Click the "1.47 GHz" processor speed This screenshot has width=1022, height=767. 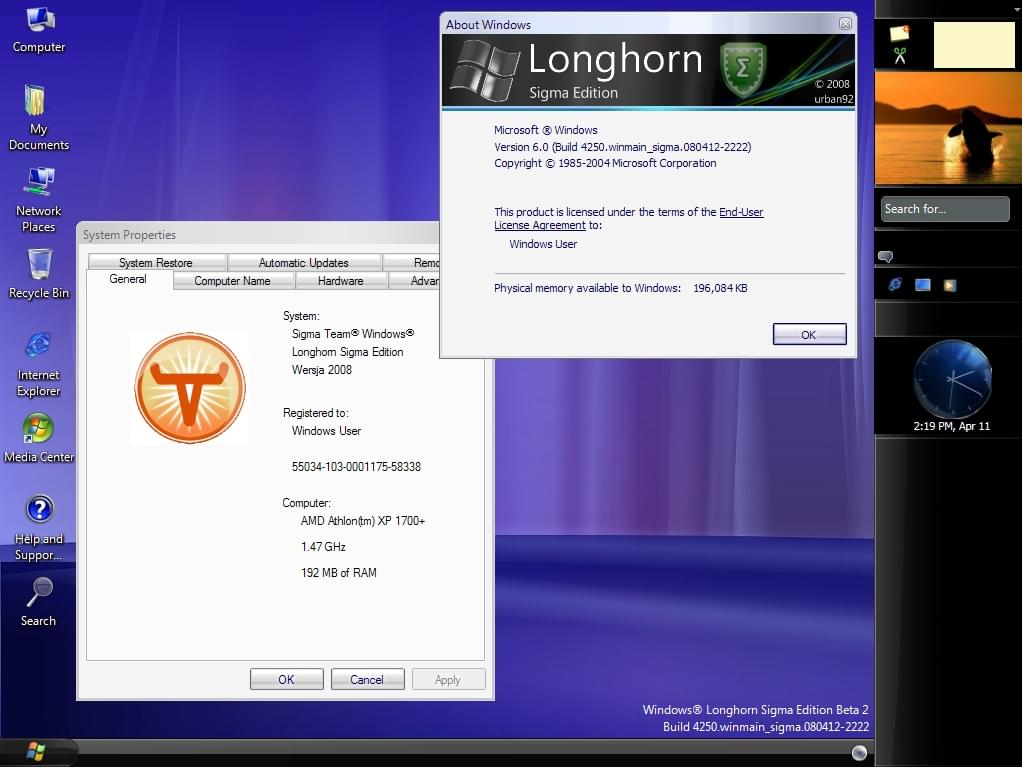(323, 547)
